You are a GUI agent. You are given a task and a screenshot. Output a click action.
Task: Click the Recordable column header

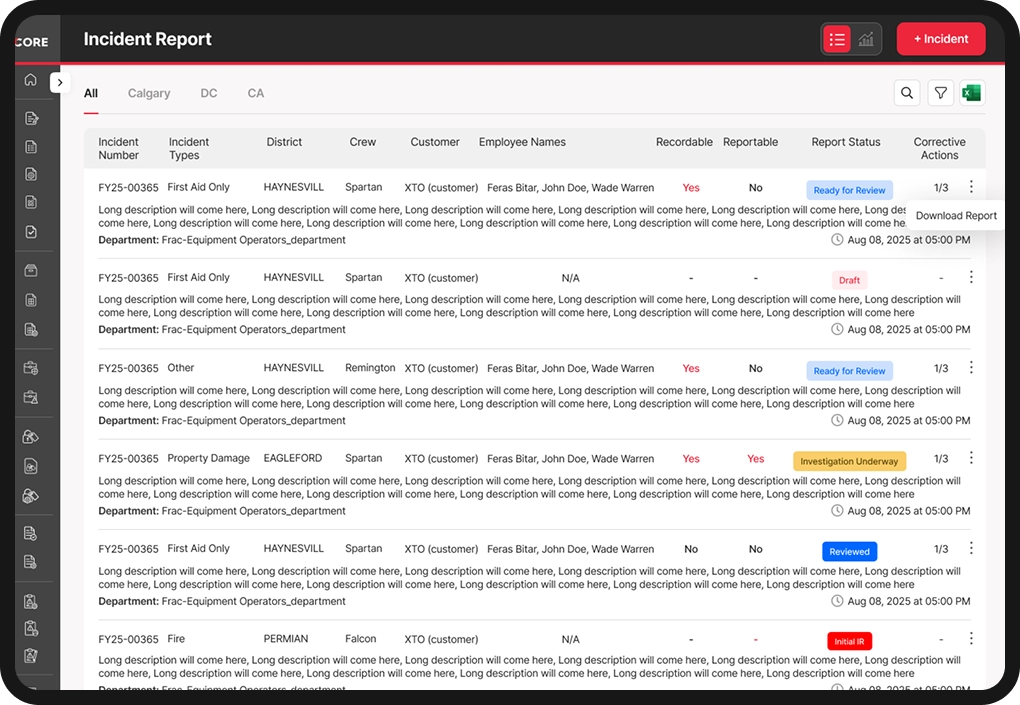tap(684, 142)
